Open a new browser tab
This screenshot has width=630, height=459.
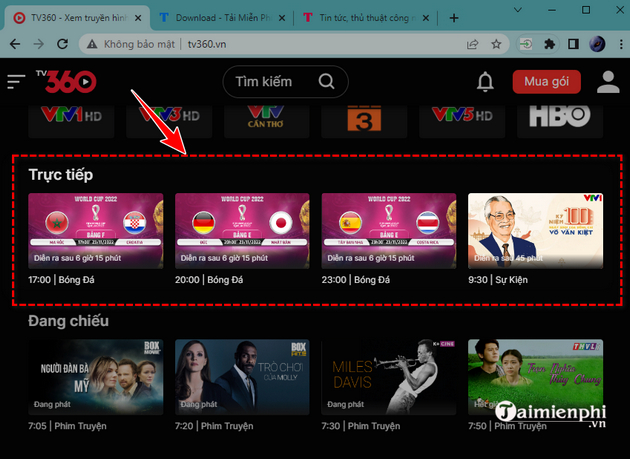pos(454,18)
